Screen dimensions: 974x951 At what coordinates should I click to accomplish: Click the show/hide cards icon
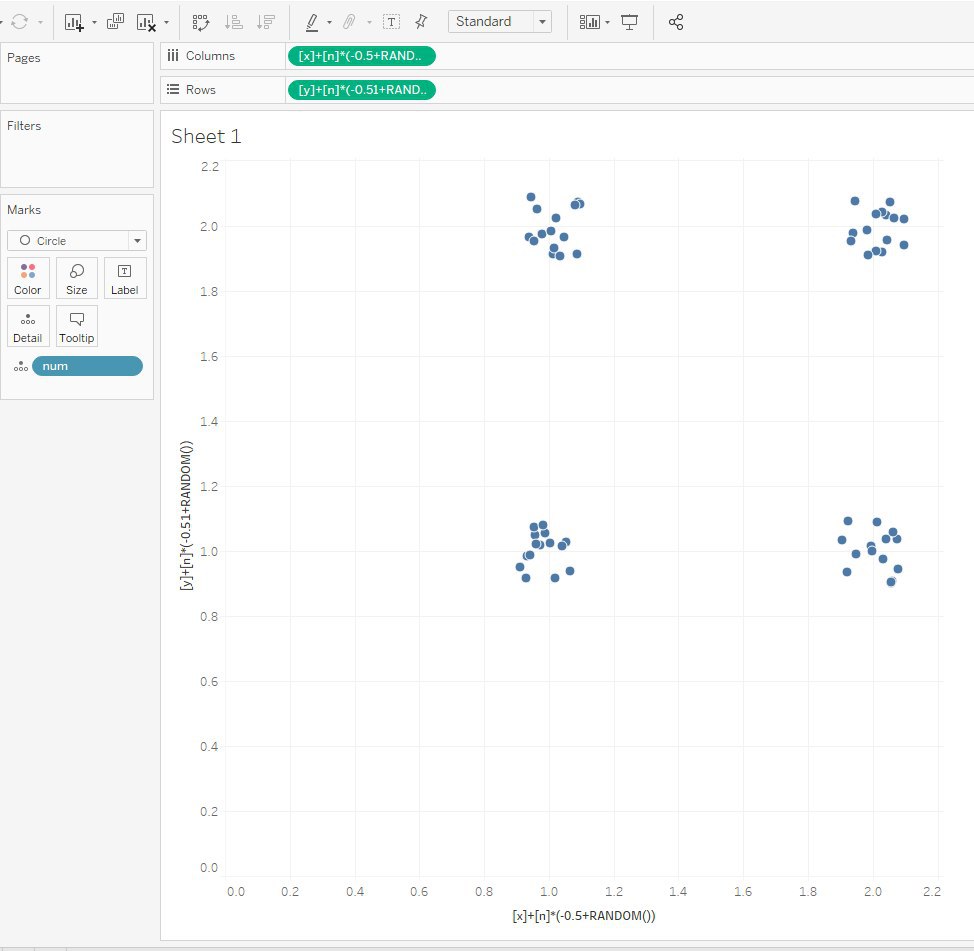pos(589,22)
